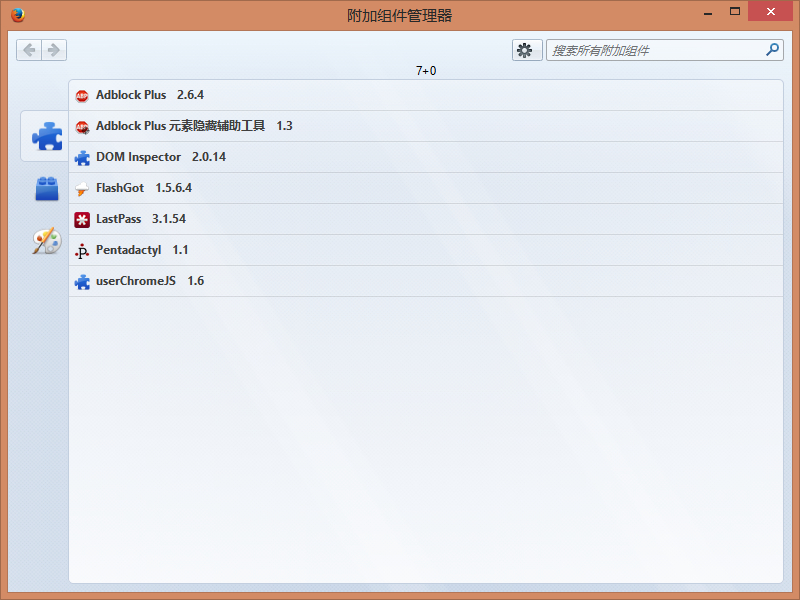Select the DOM Inspector name text
Viewport: 800px width, 600px height.
(138, 157)
